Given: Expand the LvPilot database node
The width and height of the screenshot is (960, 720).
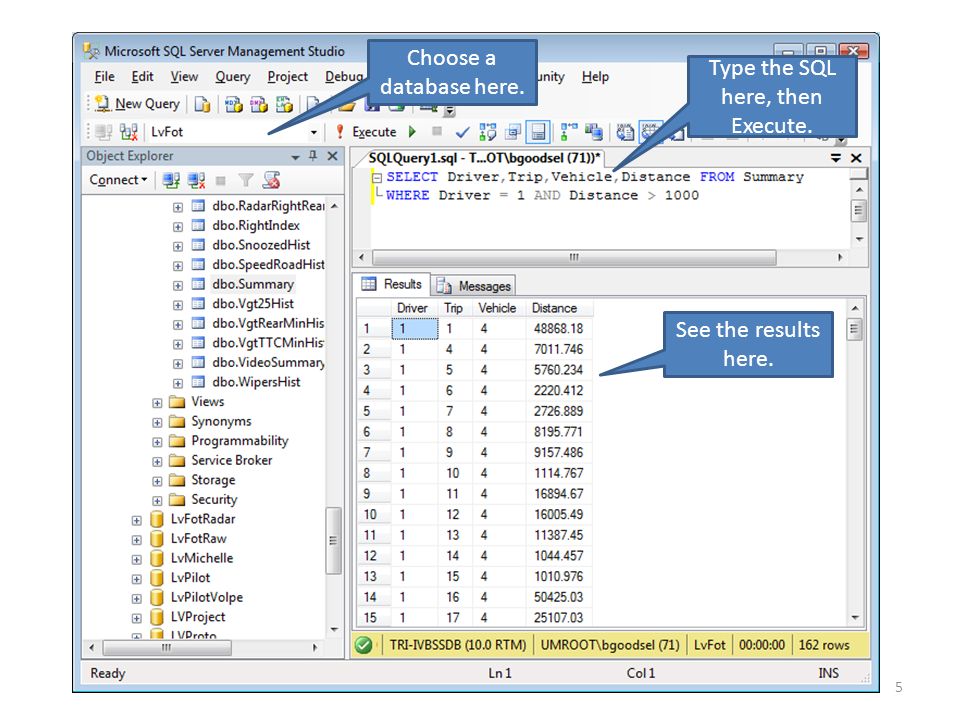Looking at the screenshot, I should coord(137,579).
